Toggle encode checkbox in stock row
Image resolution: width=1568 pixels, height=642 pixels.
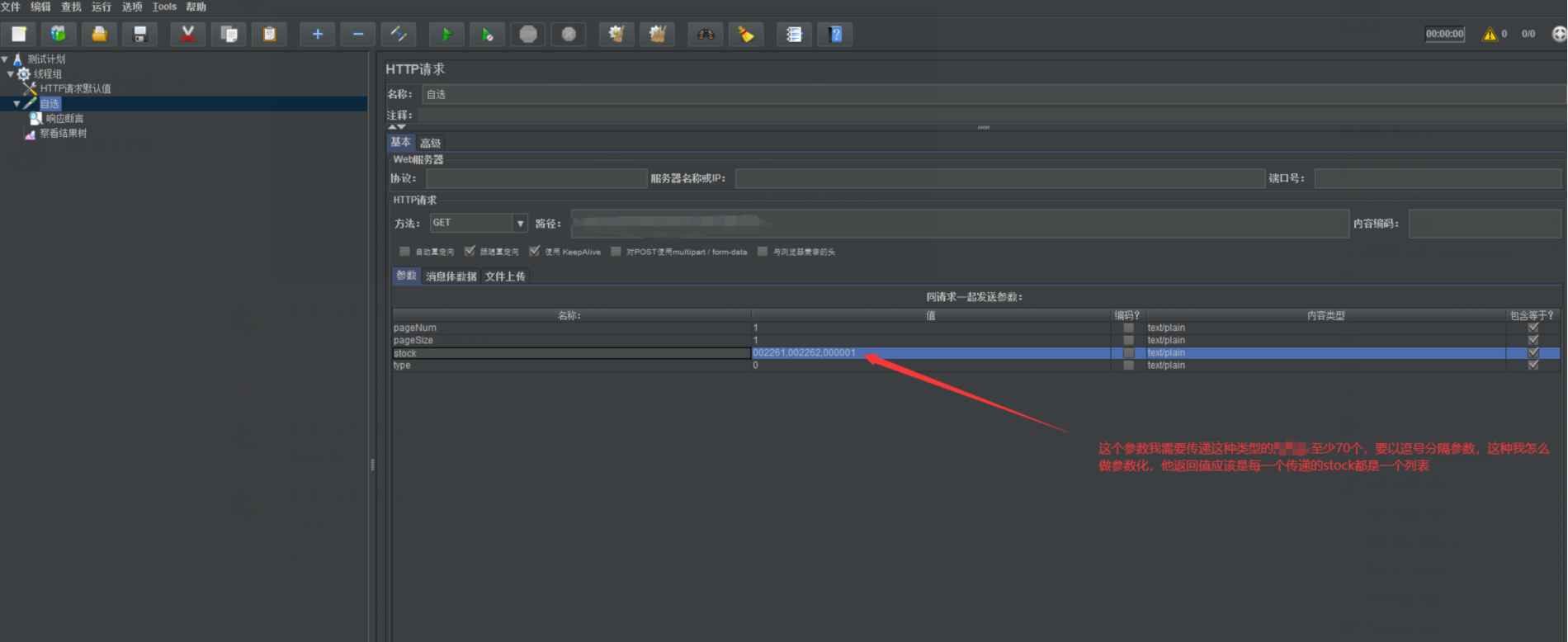(x=1128, y=353)
